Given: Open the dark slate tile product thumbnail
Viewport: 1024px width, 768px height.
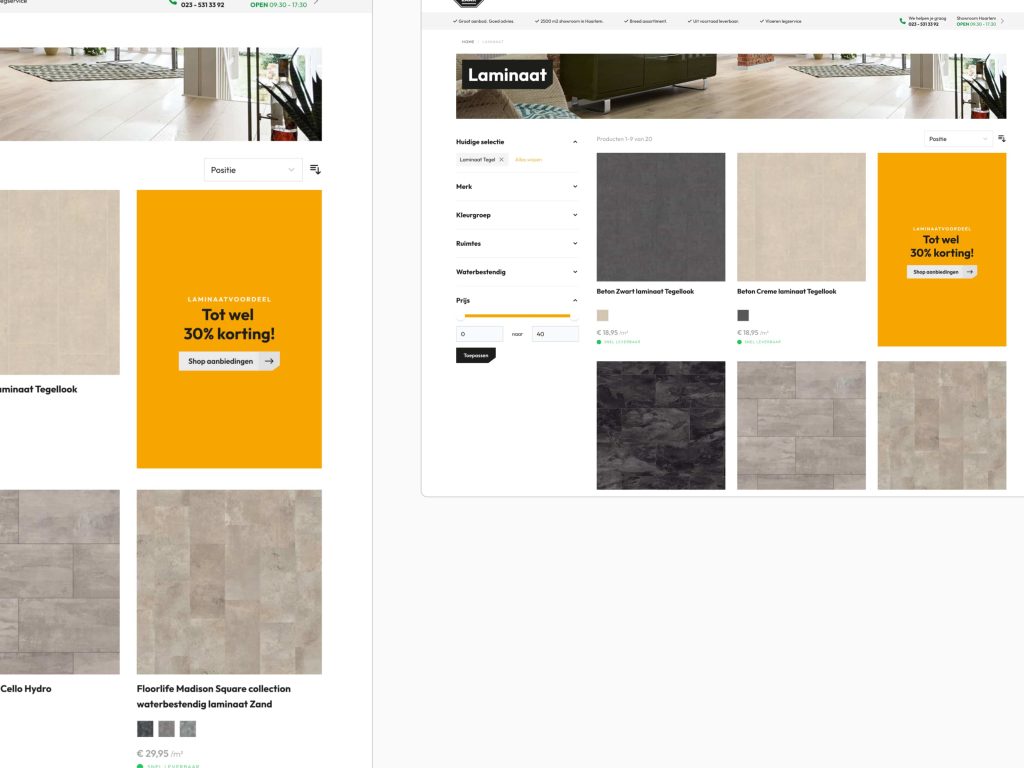Looking at the screenshot, I should (660, 425).
